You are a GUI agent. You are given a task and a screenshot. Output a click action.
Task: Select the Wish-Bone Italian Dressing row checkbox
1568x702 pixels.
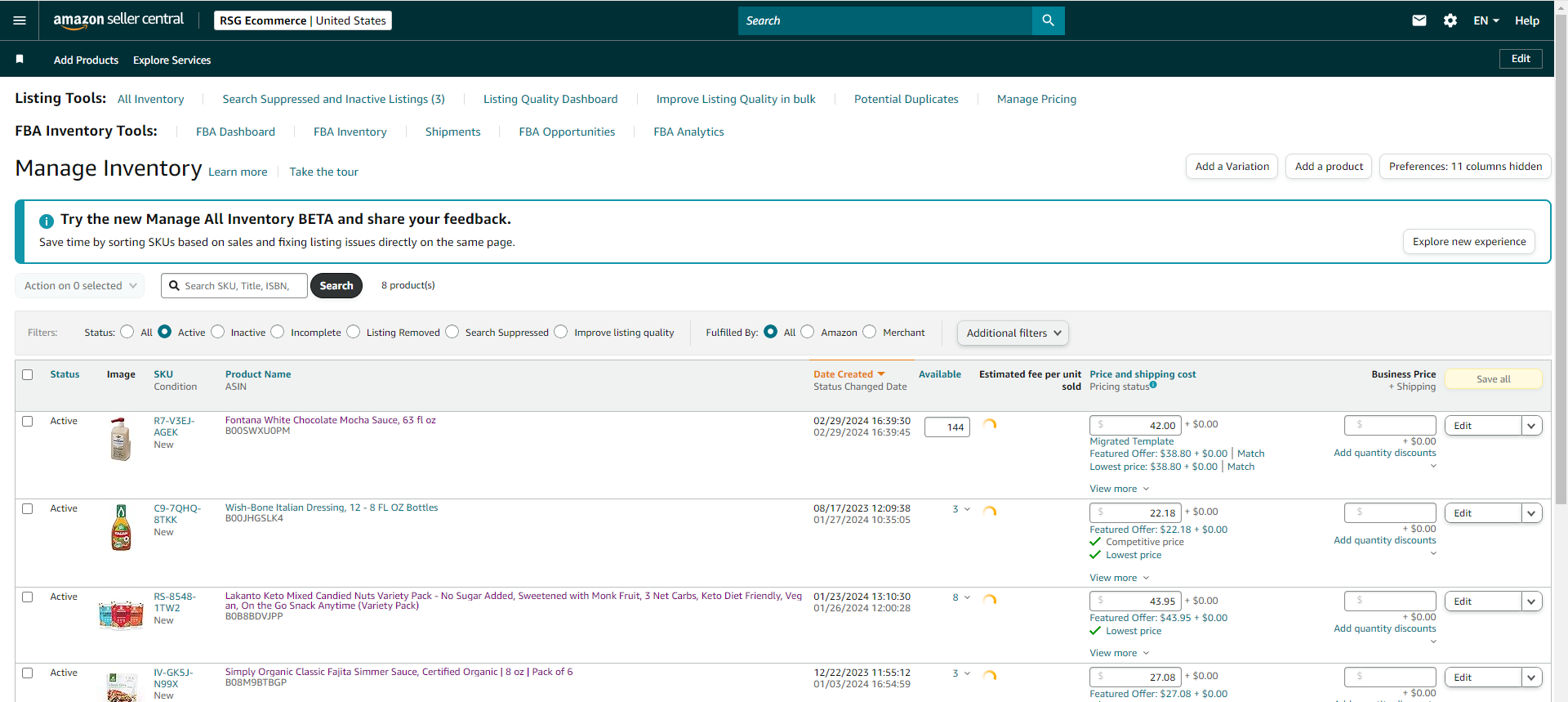28,508
